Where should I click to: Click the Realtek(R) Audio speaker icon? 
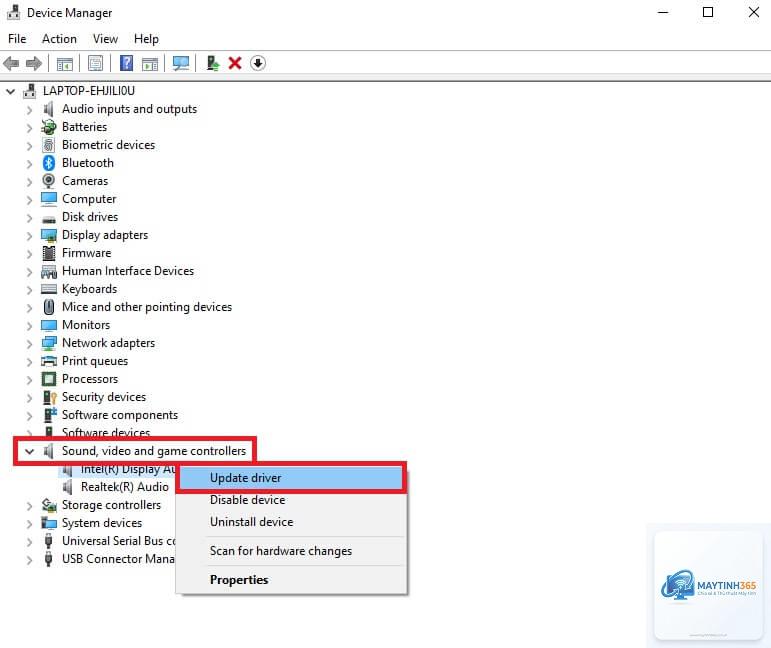[68, 487]
